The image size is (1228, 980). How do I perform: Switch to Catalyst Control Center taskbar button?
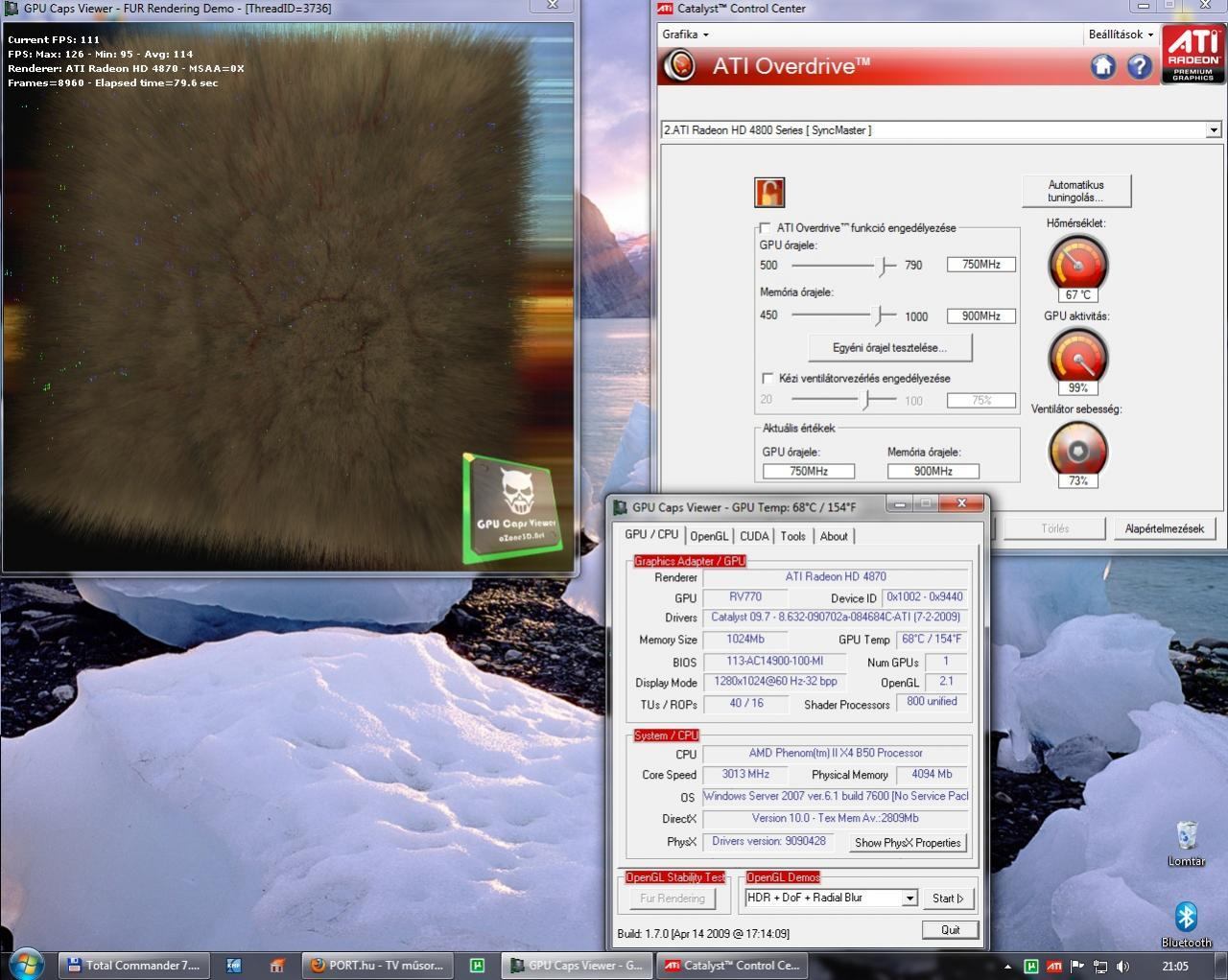click(x=732, y=966)
